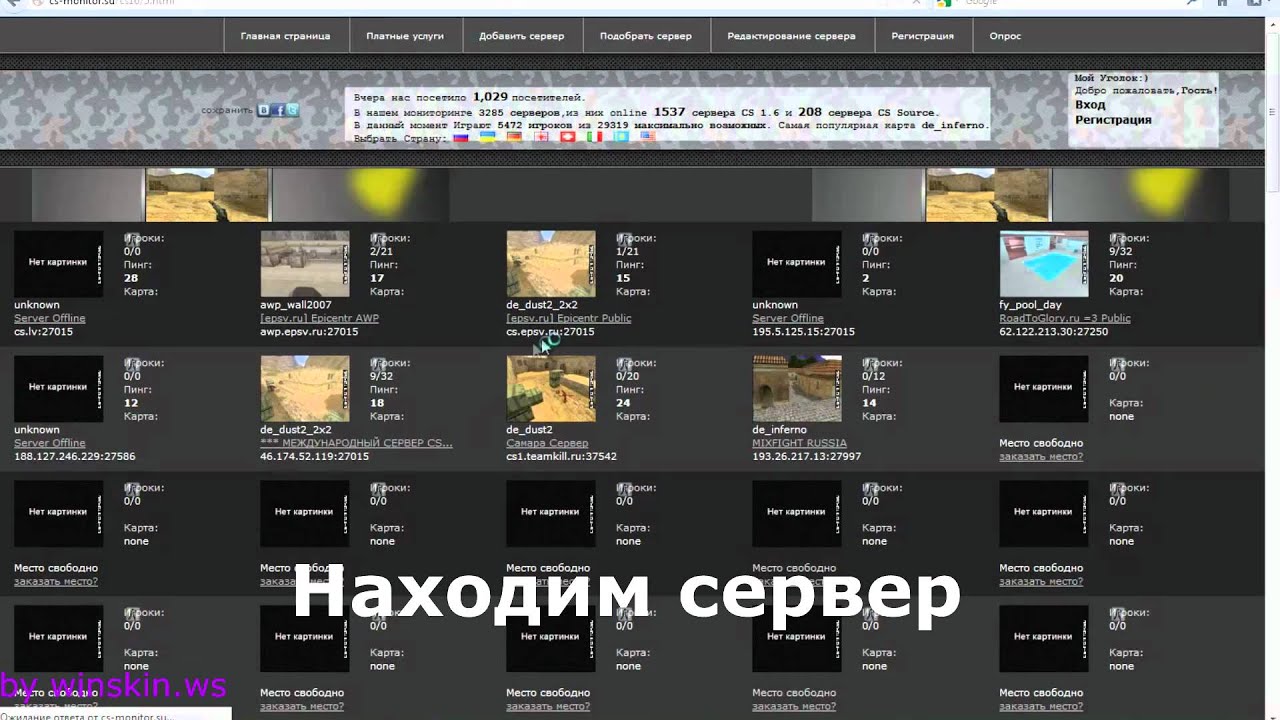
Task: Select the Russian flag country filter
Action: point(461,137)
